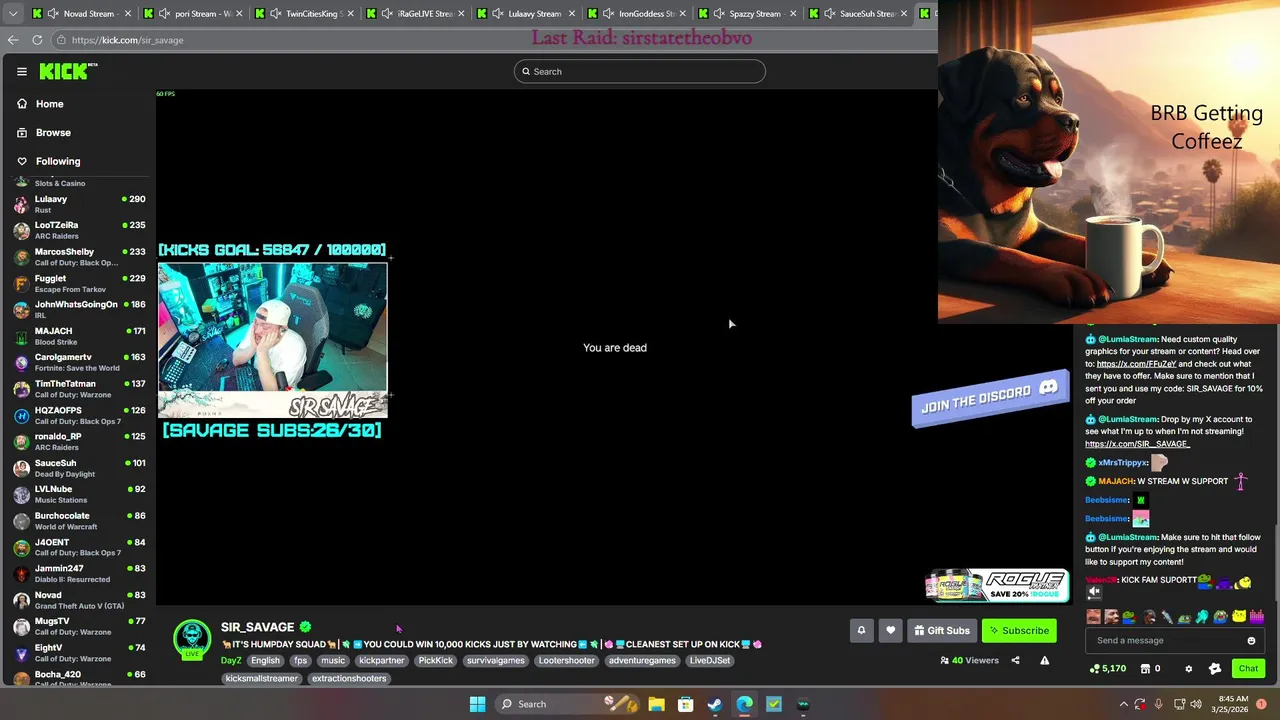The image size is (1280, 720).
Task: Click the 5,170 channel points icon
Action: [1093, 669]
